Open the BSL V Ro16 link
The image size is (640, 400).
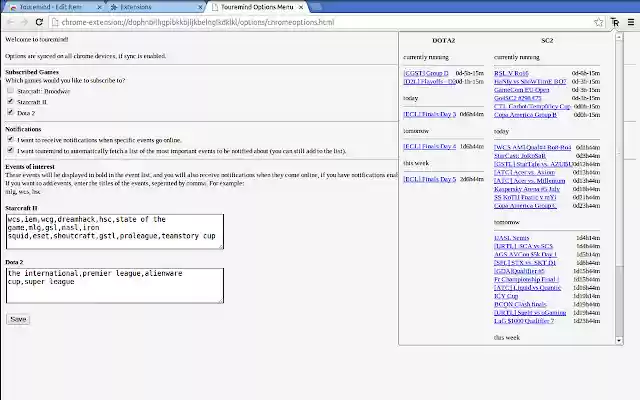(x=511, y=73)
